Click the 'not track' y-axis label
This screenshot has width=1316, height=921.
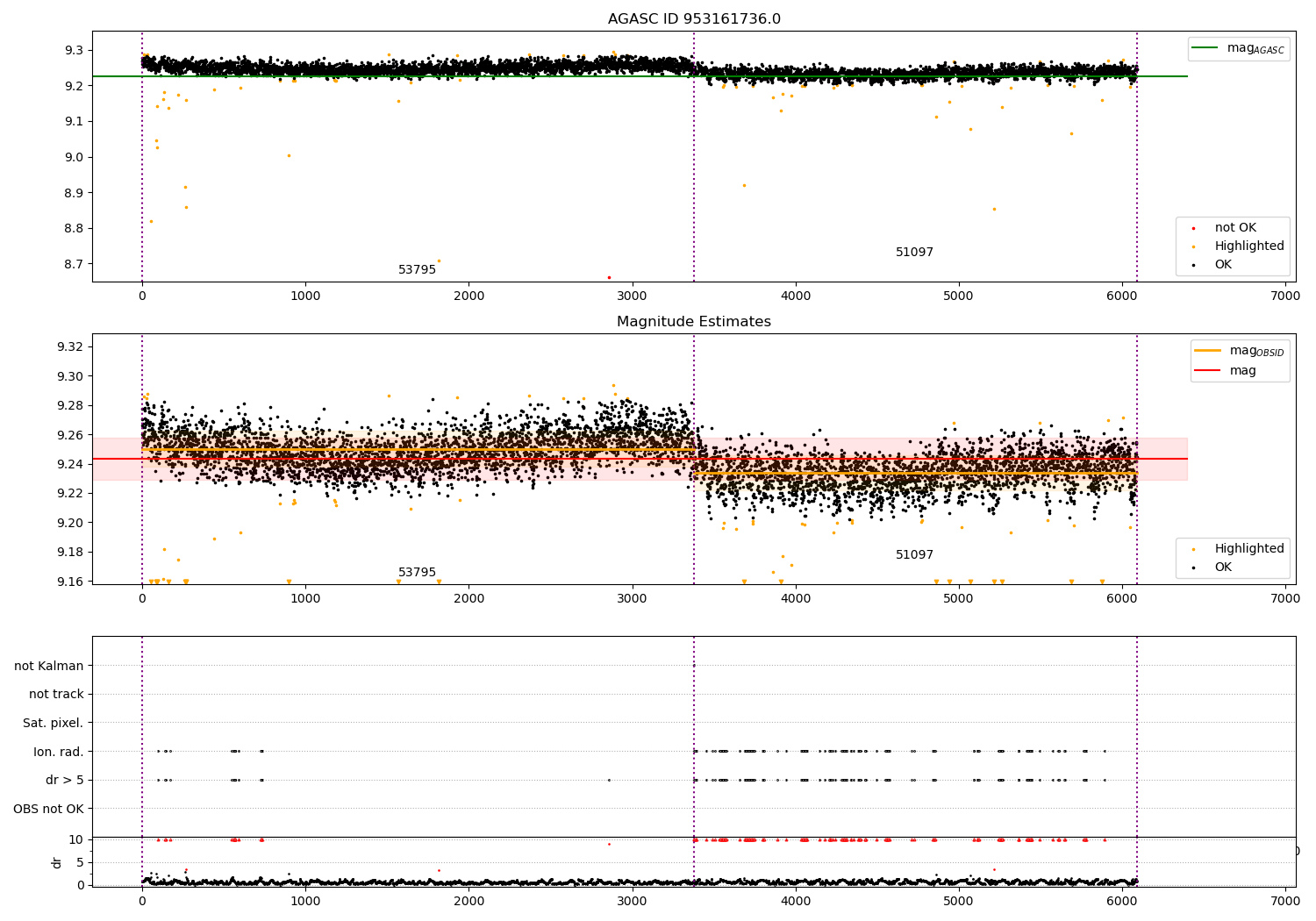(56, 695)
